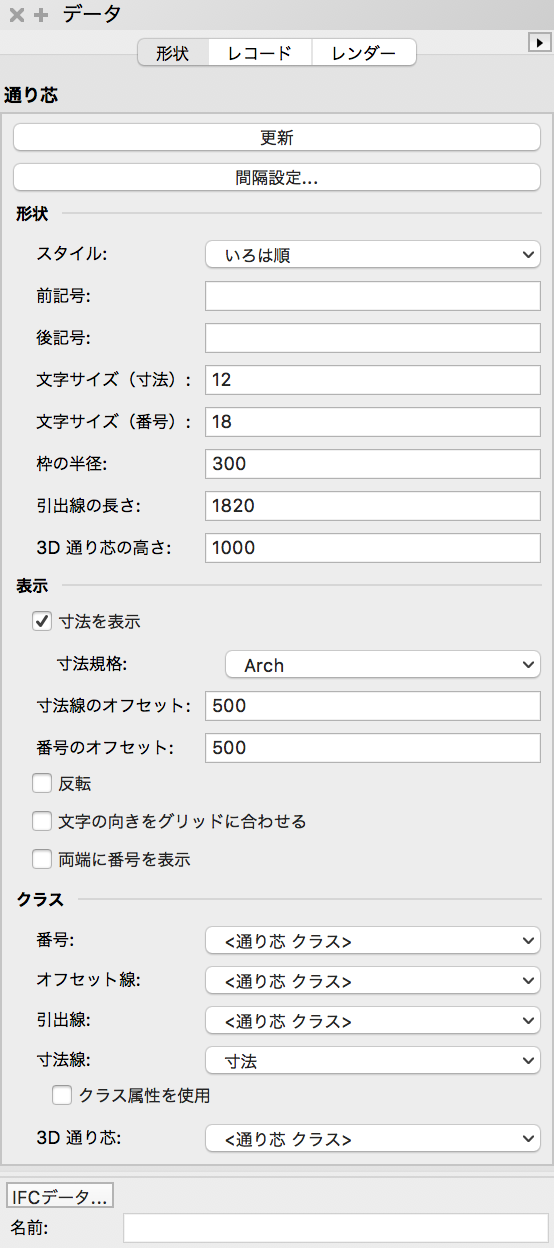Close the データ palette with X icon

[16, 15]
